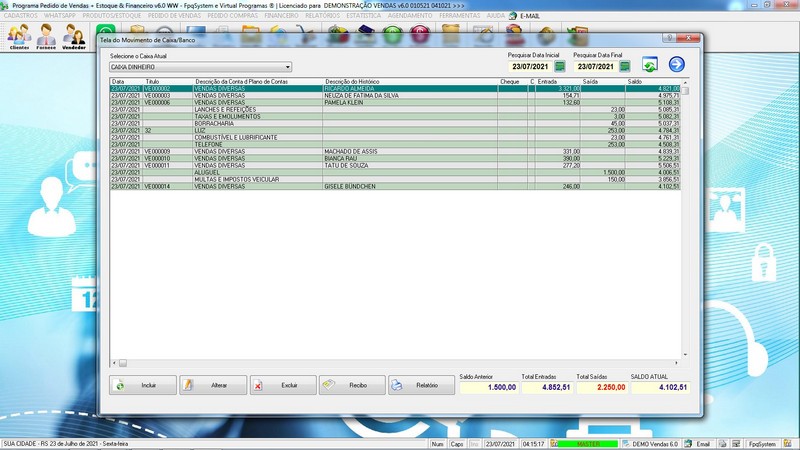Open the PRODUTOS/ESTOQUE menu
The width and height of the screenshot is (800, 450).
click(x=112, y=16)
